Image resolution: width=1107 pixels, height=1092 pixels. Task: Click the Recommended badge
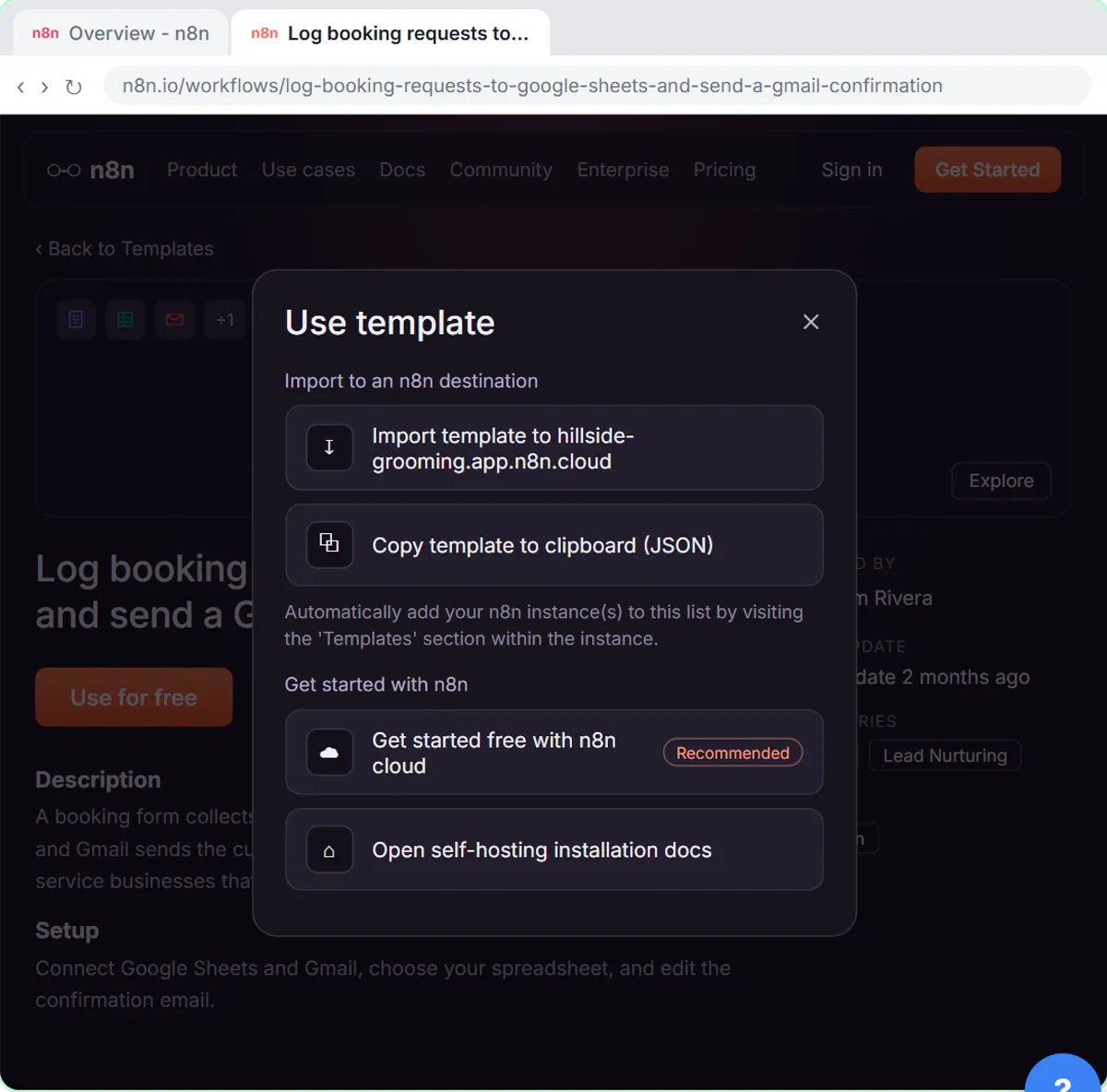tap(732, 753)
